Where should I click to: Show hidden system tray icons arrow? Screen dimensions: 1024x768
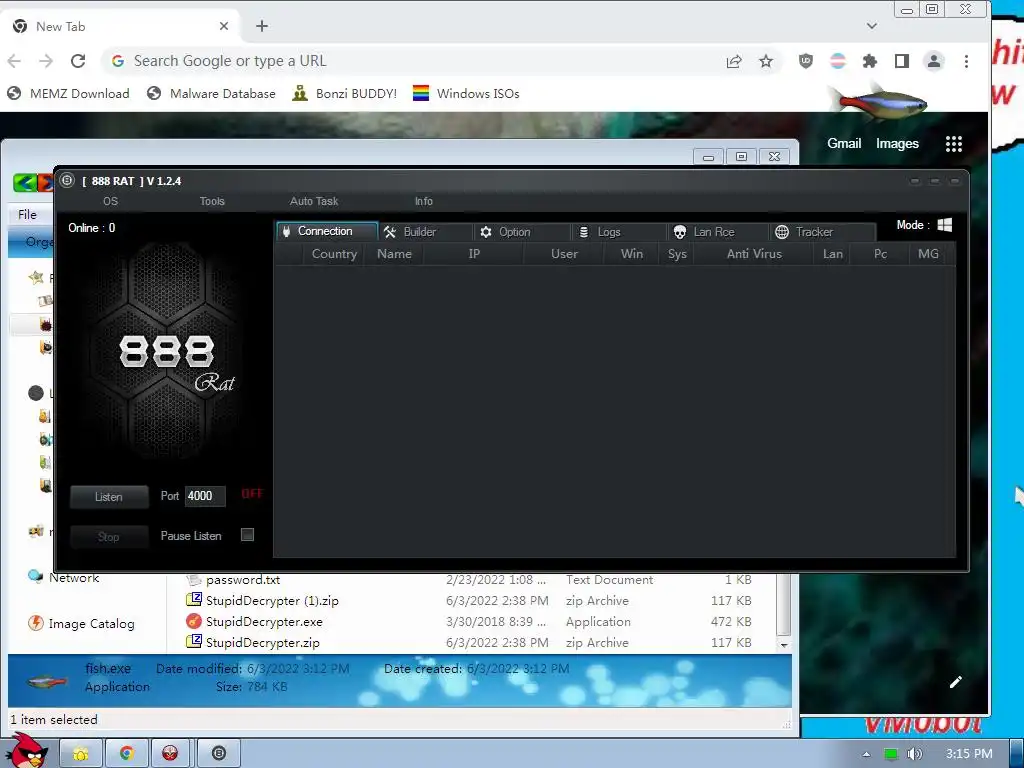click(866, 754)
